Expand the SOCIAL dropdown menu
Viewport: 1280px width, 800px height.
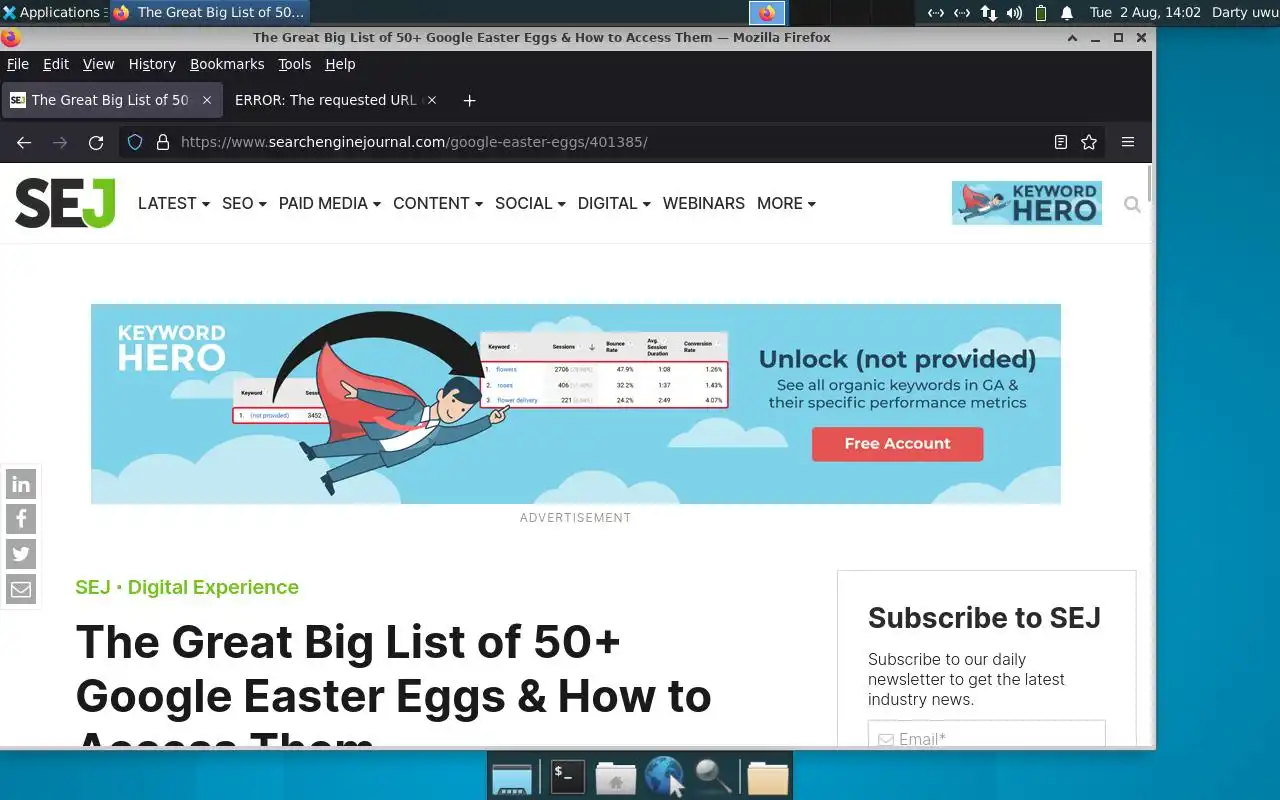pos(530,203)
